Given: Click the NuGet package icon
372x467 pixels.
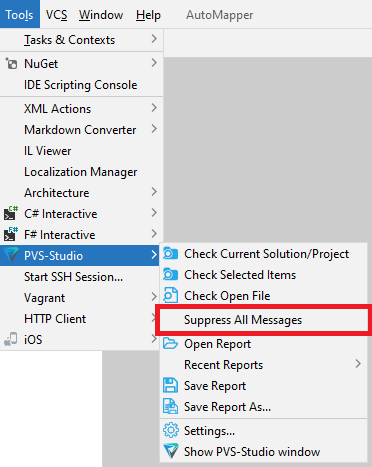Looking at the screenshot, I should pos(11,63).
